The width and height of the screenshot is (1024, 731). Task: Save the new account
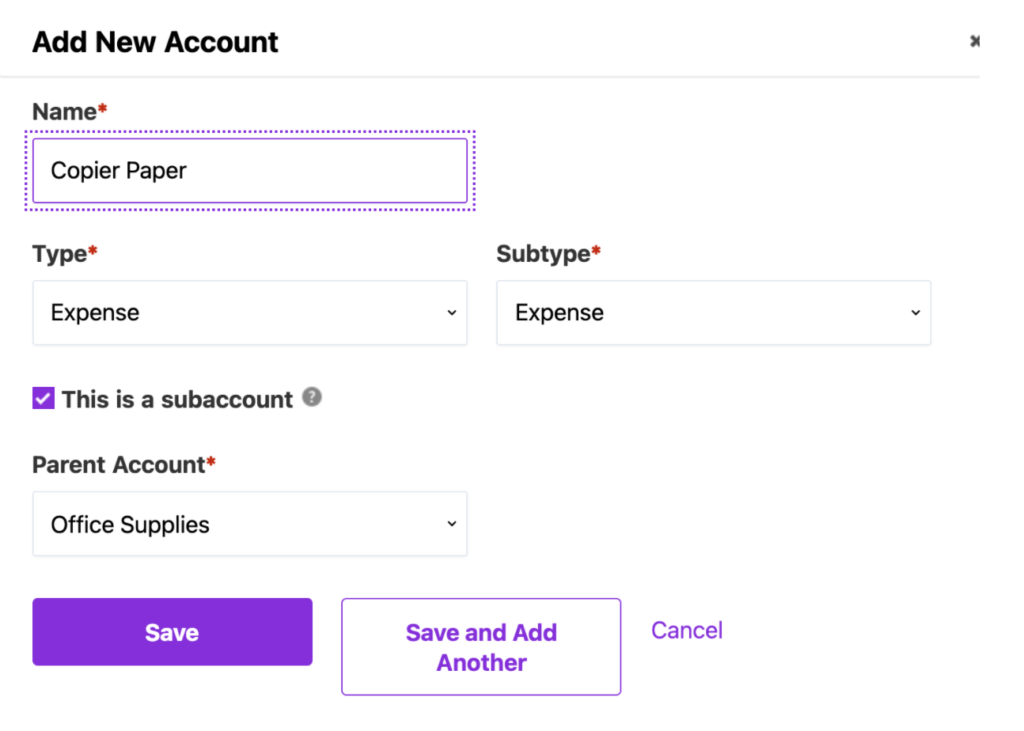[x=172, y=632]
